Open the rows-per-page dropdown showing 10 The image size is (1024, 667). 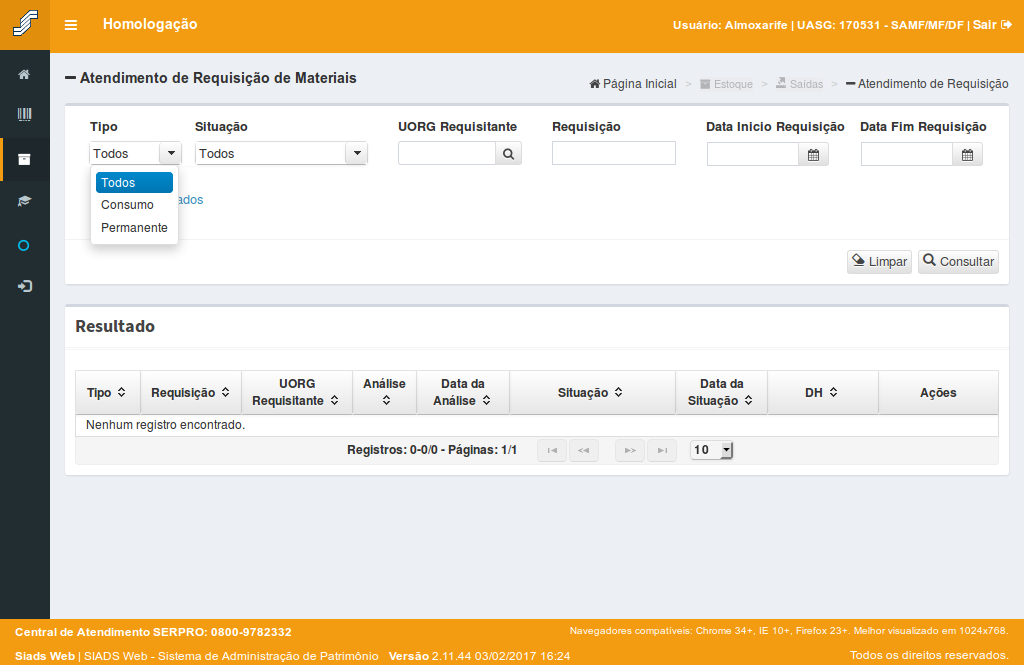point(712,450)
